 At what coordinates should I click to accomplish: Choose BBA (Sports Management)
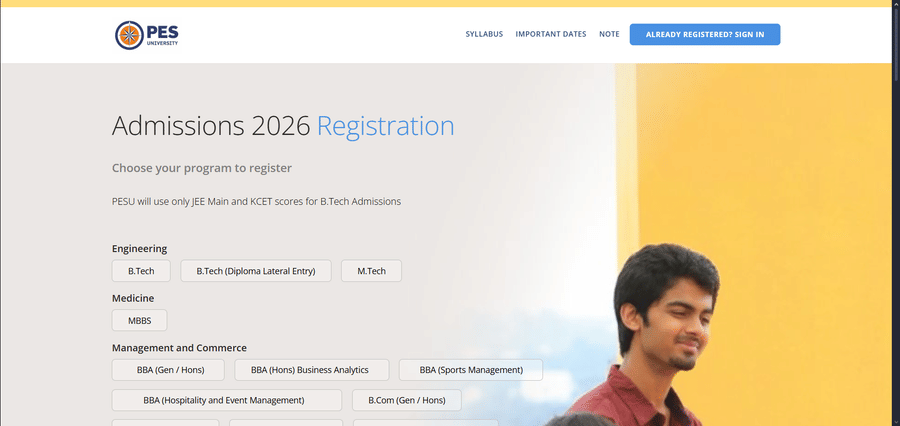pos(471,370)
